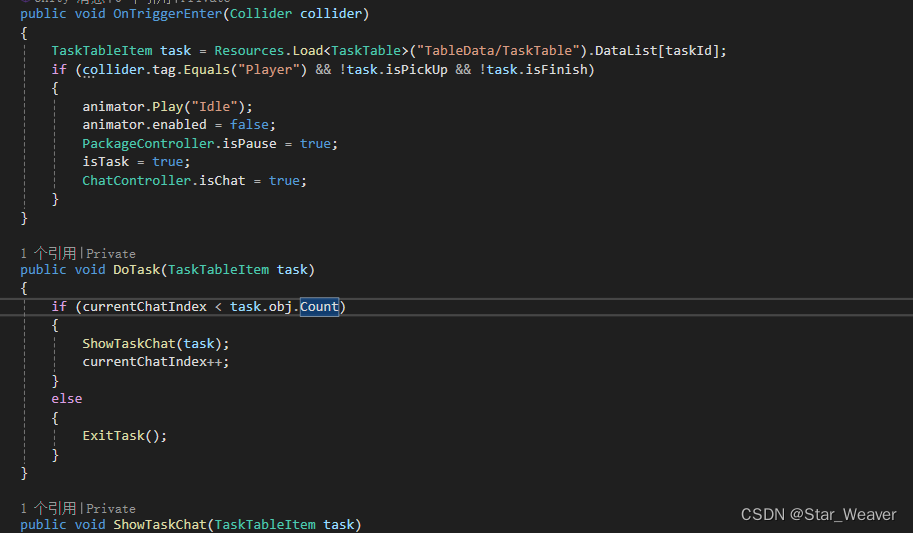Click the 'enabled' property of animator
This screenshot has height=533, width=913.
tap(179, 125)
